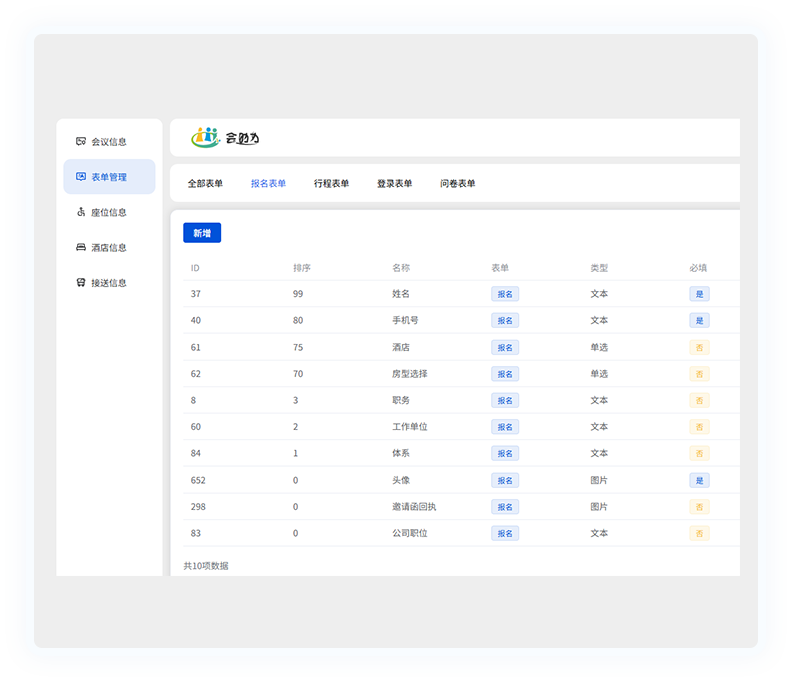Viewport: 792px width, 682px height.
Task: Click the 职务 name cell
Action: click(401, 400)
